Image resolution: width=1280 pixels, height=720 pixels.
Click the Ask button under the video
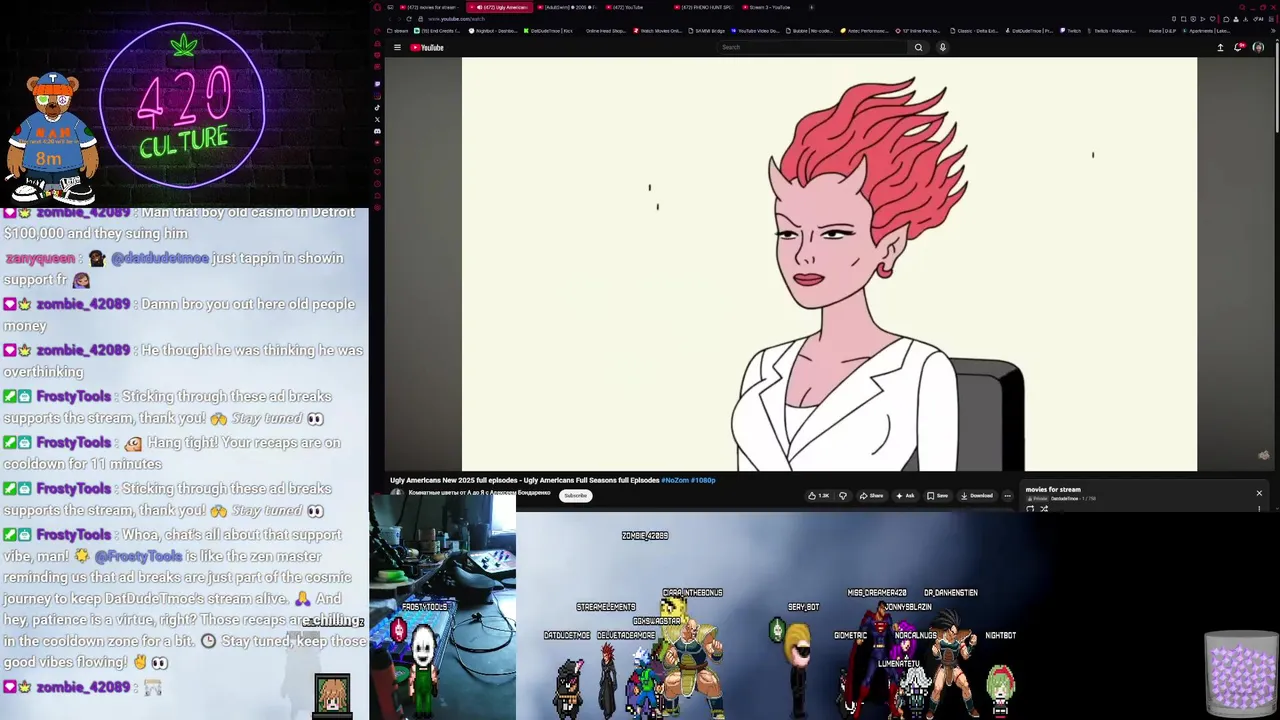click(x=905, y=496)
